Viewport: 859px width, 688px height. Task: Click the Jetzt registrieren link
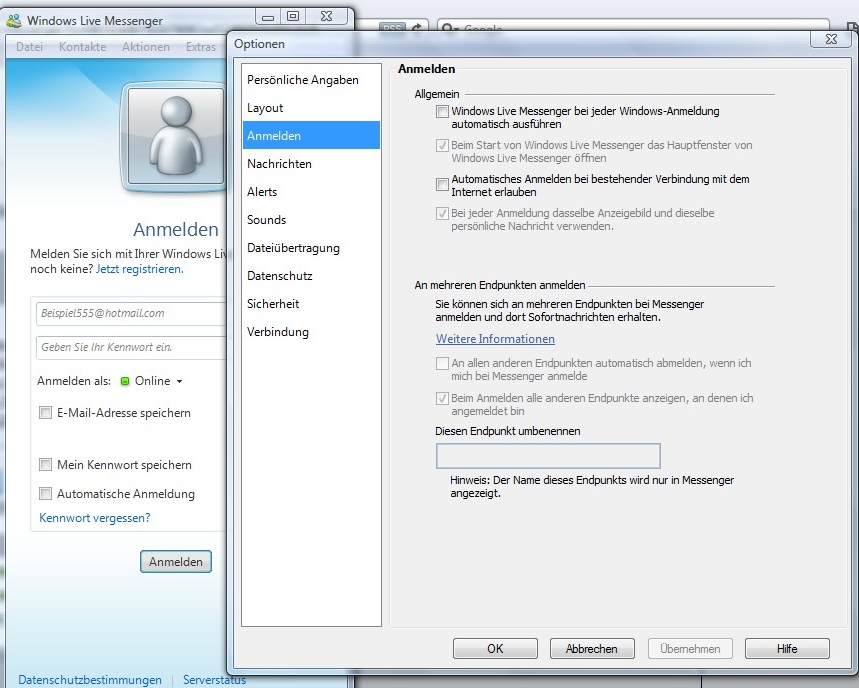(140, 269)
